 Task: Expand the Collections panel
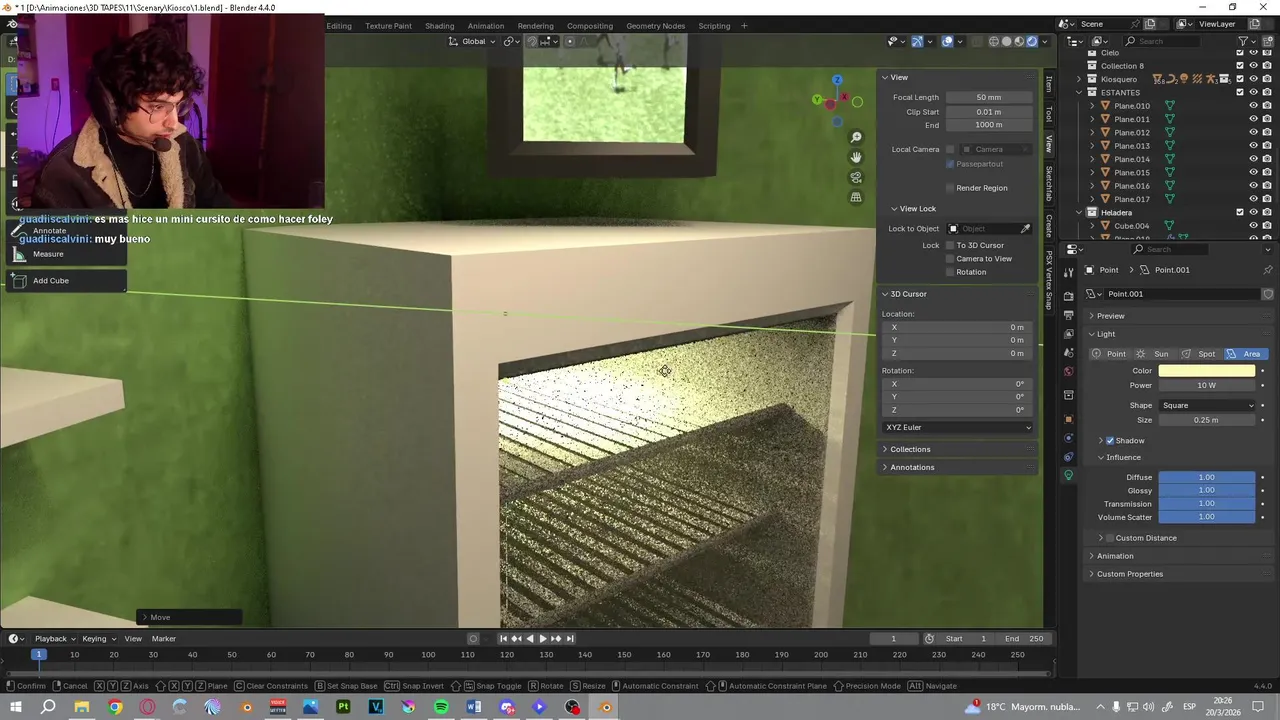coord(910,450)
